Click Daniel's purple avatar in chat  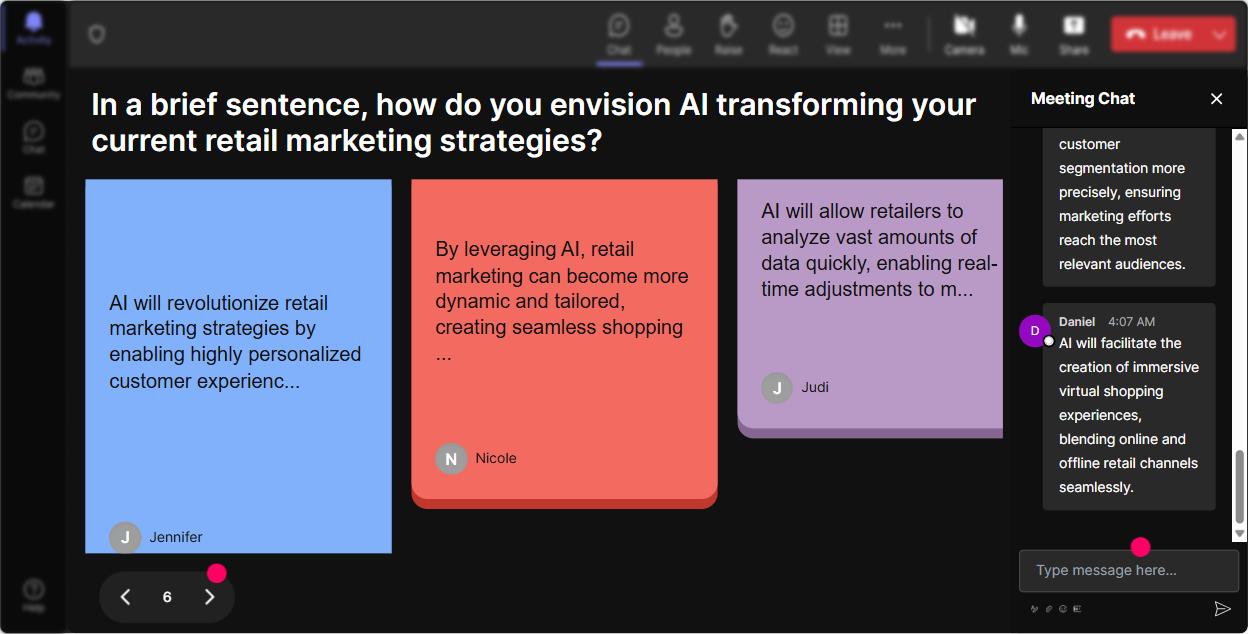click(1035, 330)
